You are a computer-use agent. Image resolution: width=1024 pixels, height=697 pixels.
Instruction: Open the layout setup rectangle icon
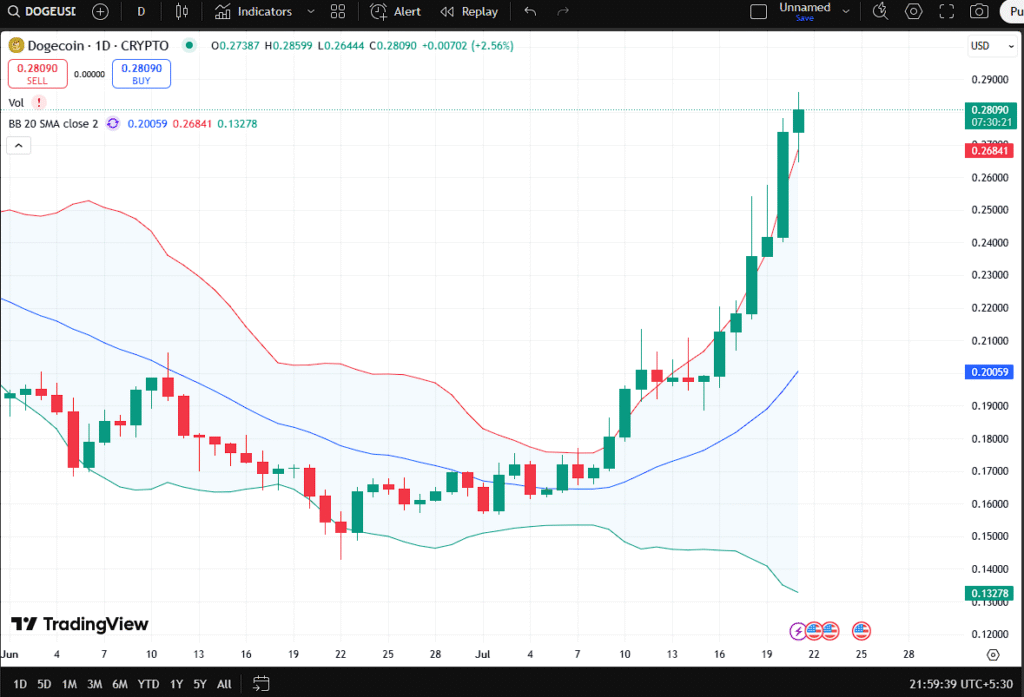tap(758, 12)
